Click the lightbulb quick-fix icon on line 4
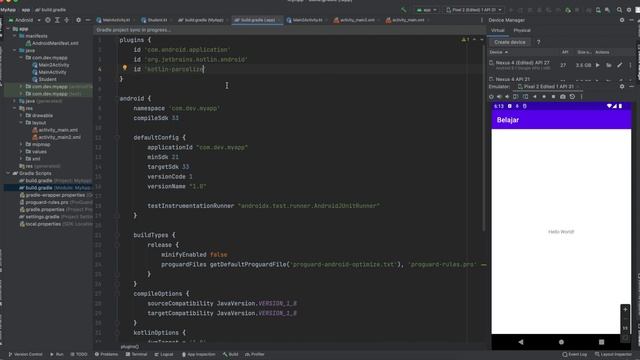Screen dimensions: 640x360 (x=125, y=68)
